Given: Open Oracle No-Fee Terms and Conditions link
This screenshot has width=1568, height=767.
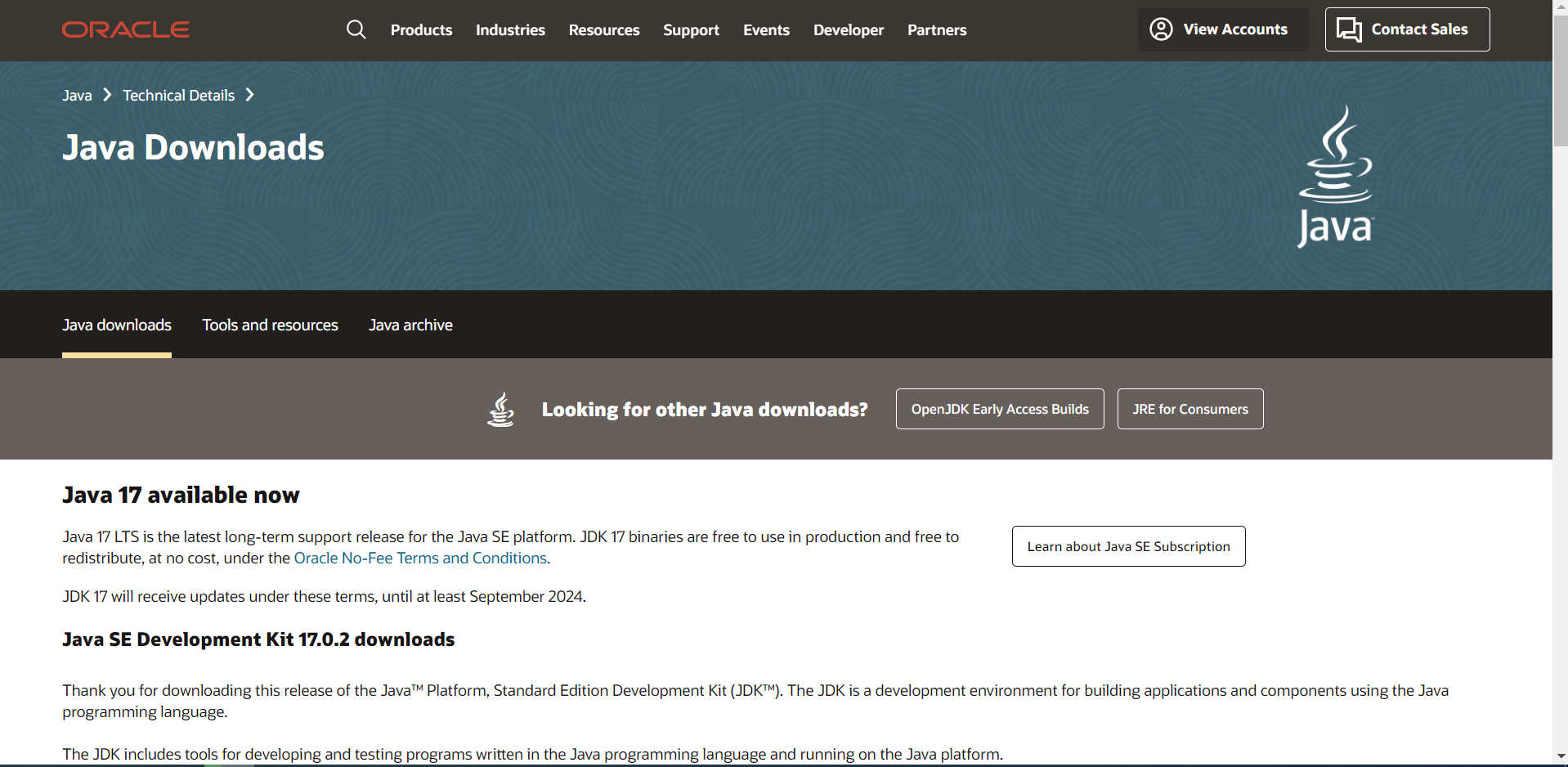Looking at the screenshot, I should [420, 558].
